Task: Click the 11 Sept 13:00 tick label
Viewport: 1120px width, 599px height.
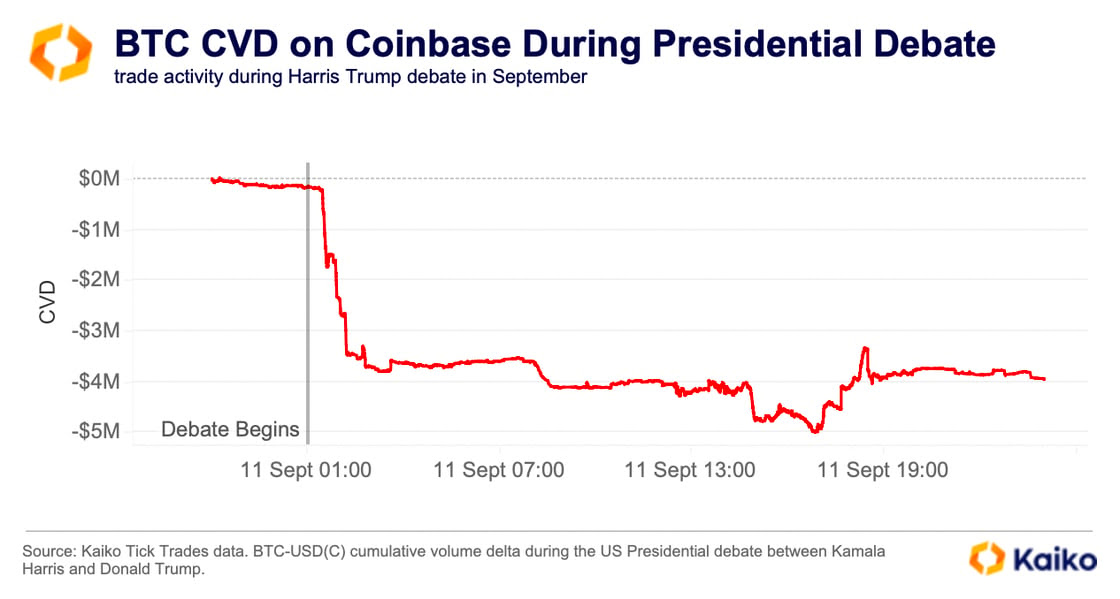Action: coord(690,470)
